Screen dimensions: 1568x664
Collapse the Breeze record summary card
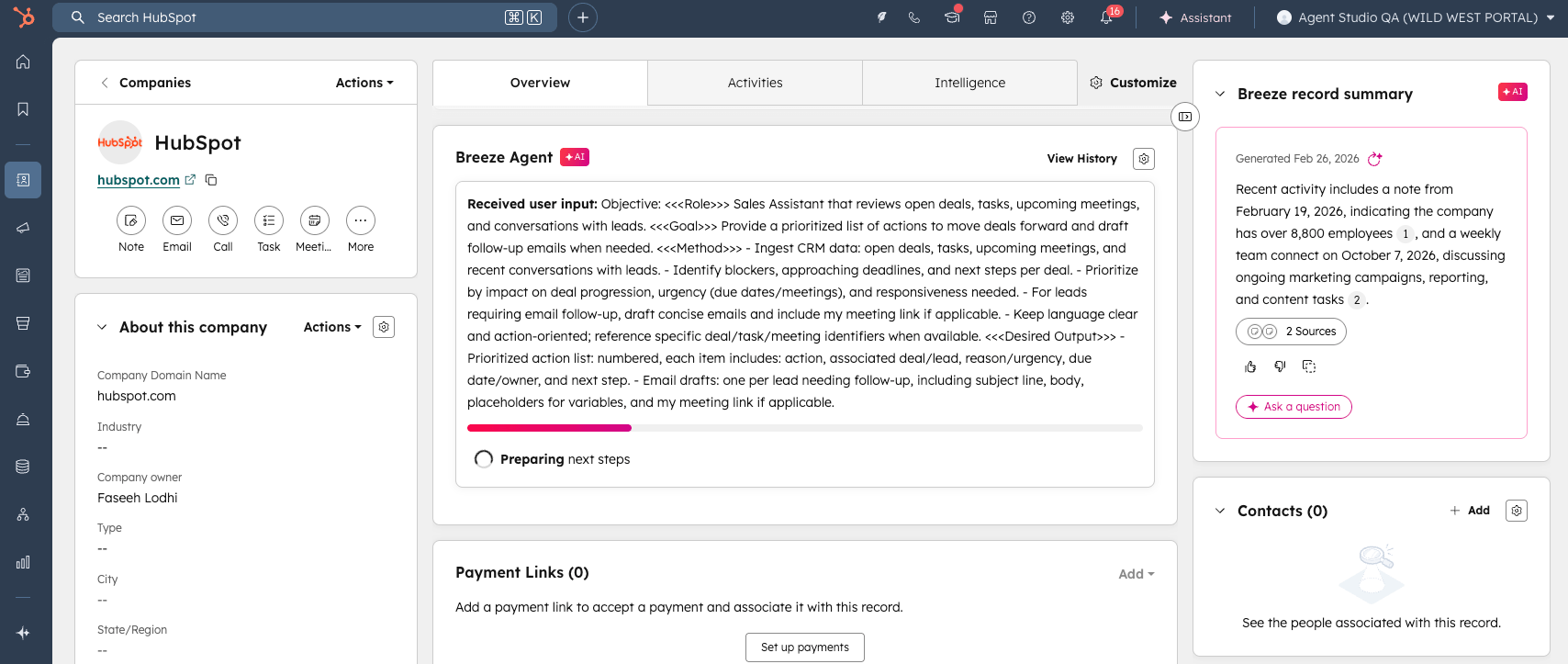(x=1220, y=94)
